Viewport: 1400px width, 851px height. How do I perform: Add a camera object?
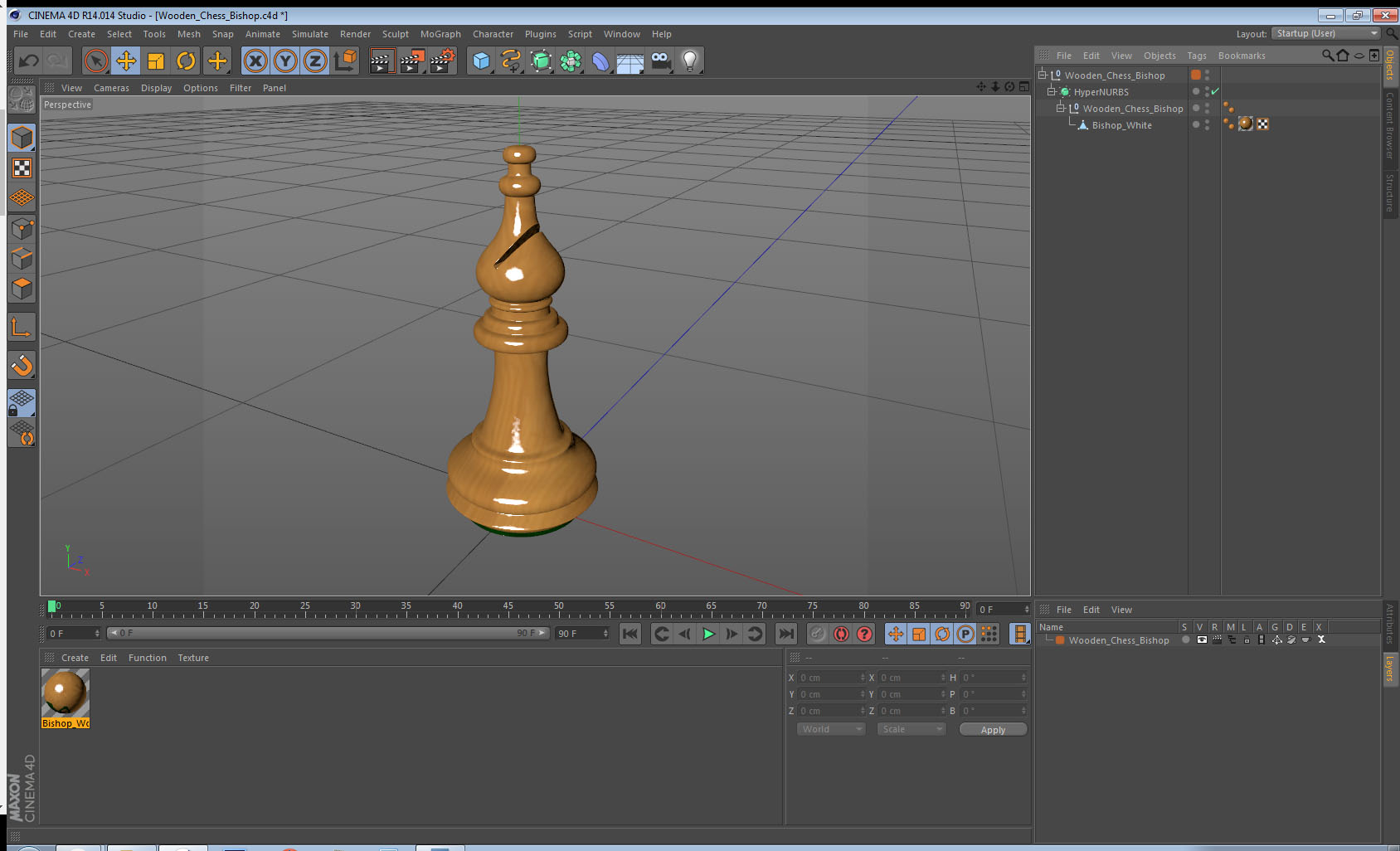pyautogui.click(x=660, y=61)
